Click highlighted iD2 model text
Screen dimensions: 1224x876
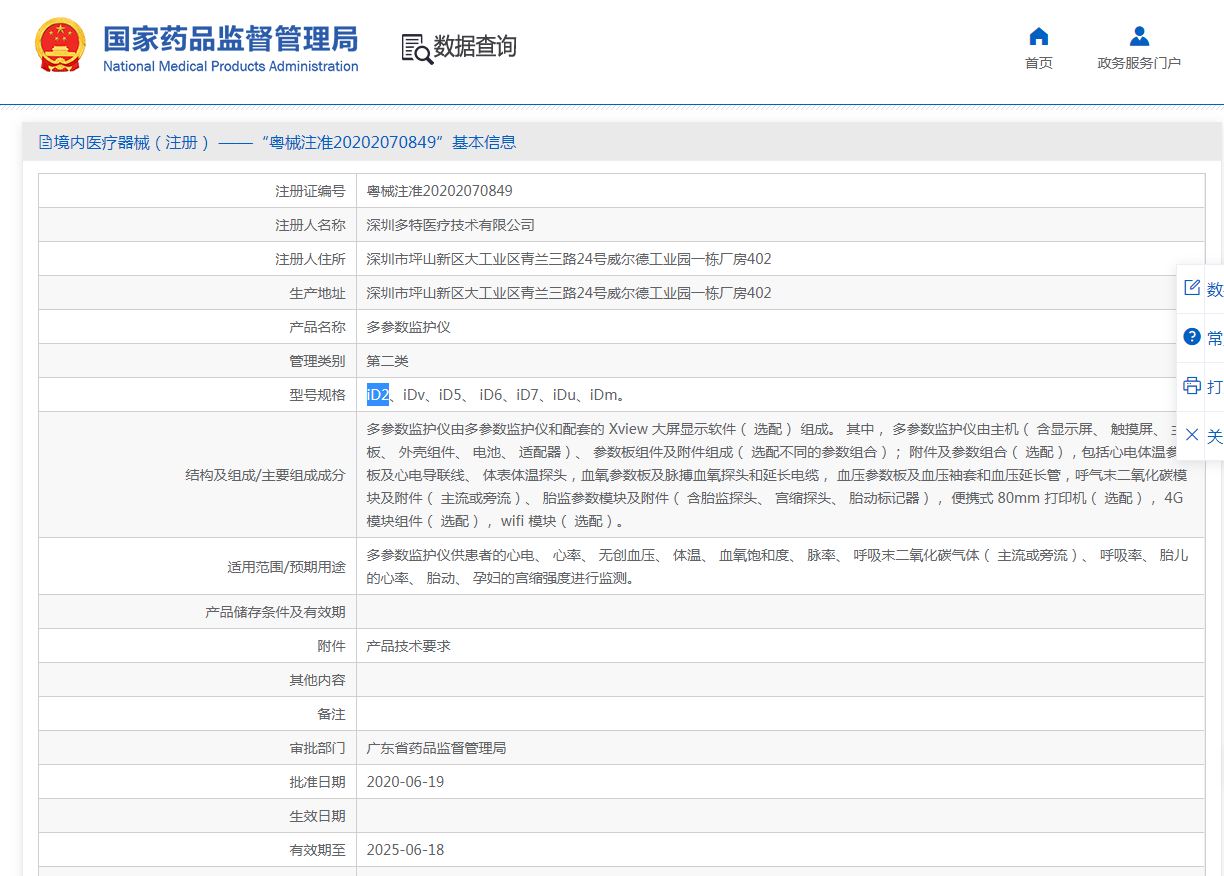tap(378, 395)
